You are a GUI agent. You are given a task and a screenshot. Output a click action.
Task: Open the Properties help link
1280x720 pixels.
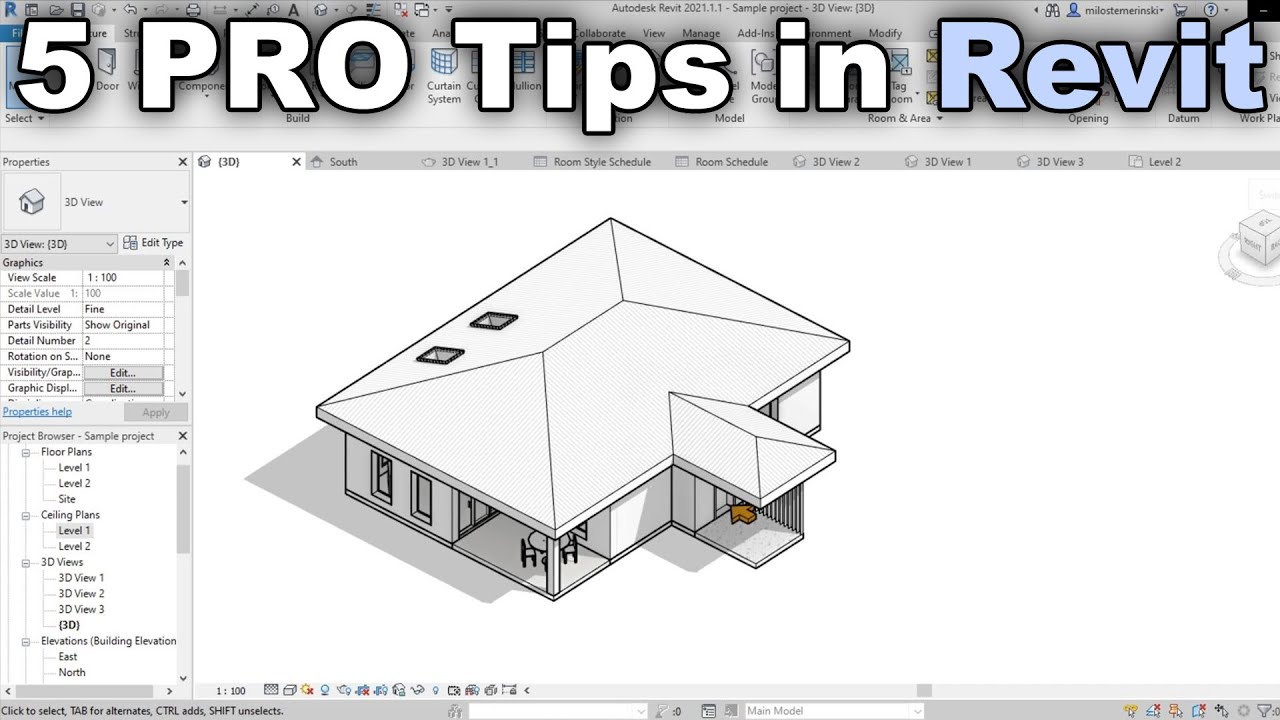[x=37, y=411]
